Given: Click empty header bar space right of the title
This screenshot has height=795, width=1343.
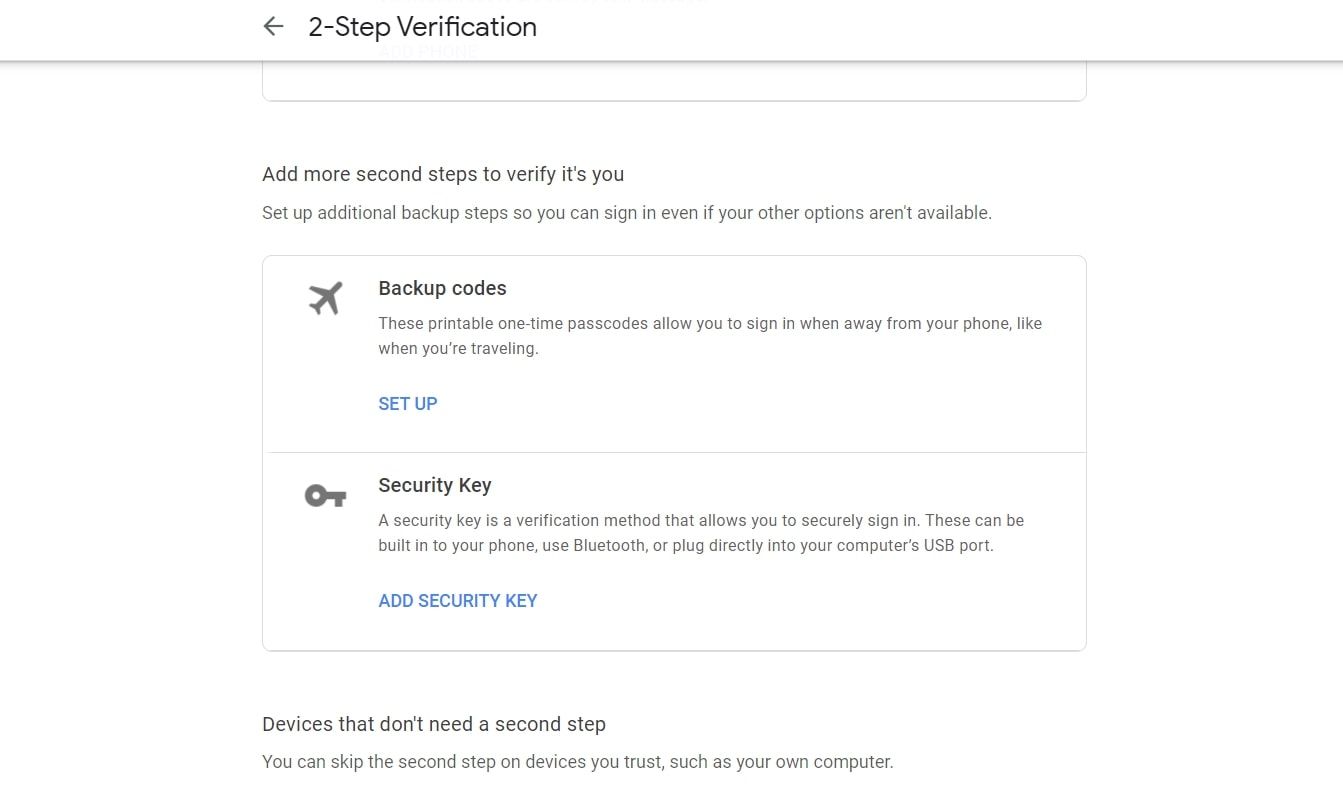Looking at the screenshot, I should (x=900, y=27).
